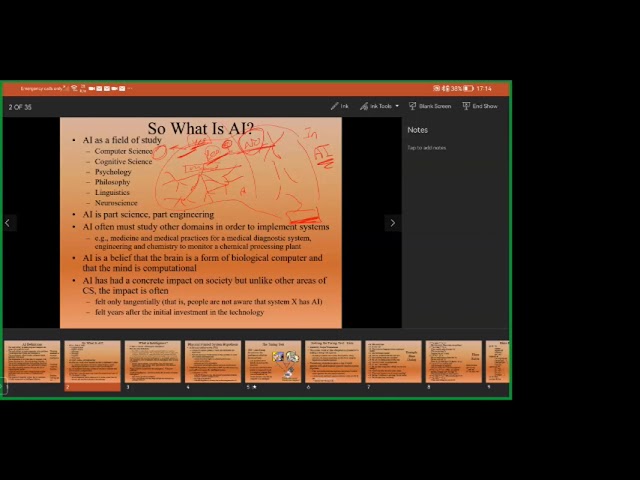The height and width of the screenshot is (480, 640).
Task: Open the Ink Tools dropdown
Action: coord(379,106)
